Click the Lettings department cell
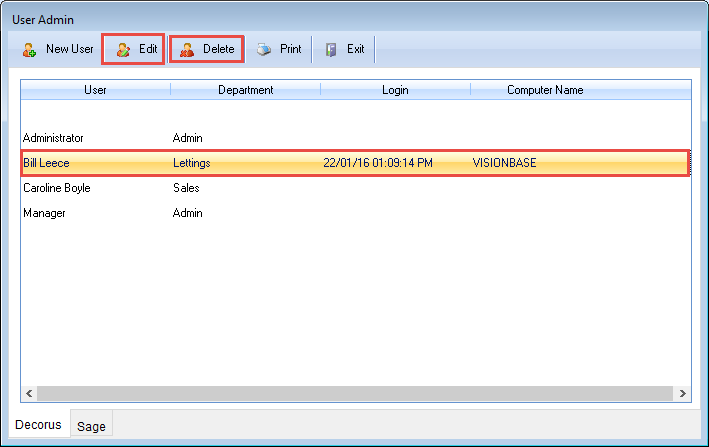The height and width of the screenshot is (447, 709). [x=192, y=163]
